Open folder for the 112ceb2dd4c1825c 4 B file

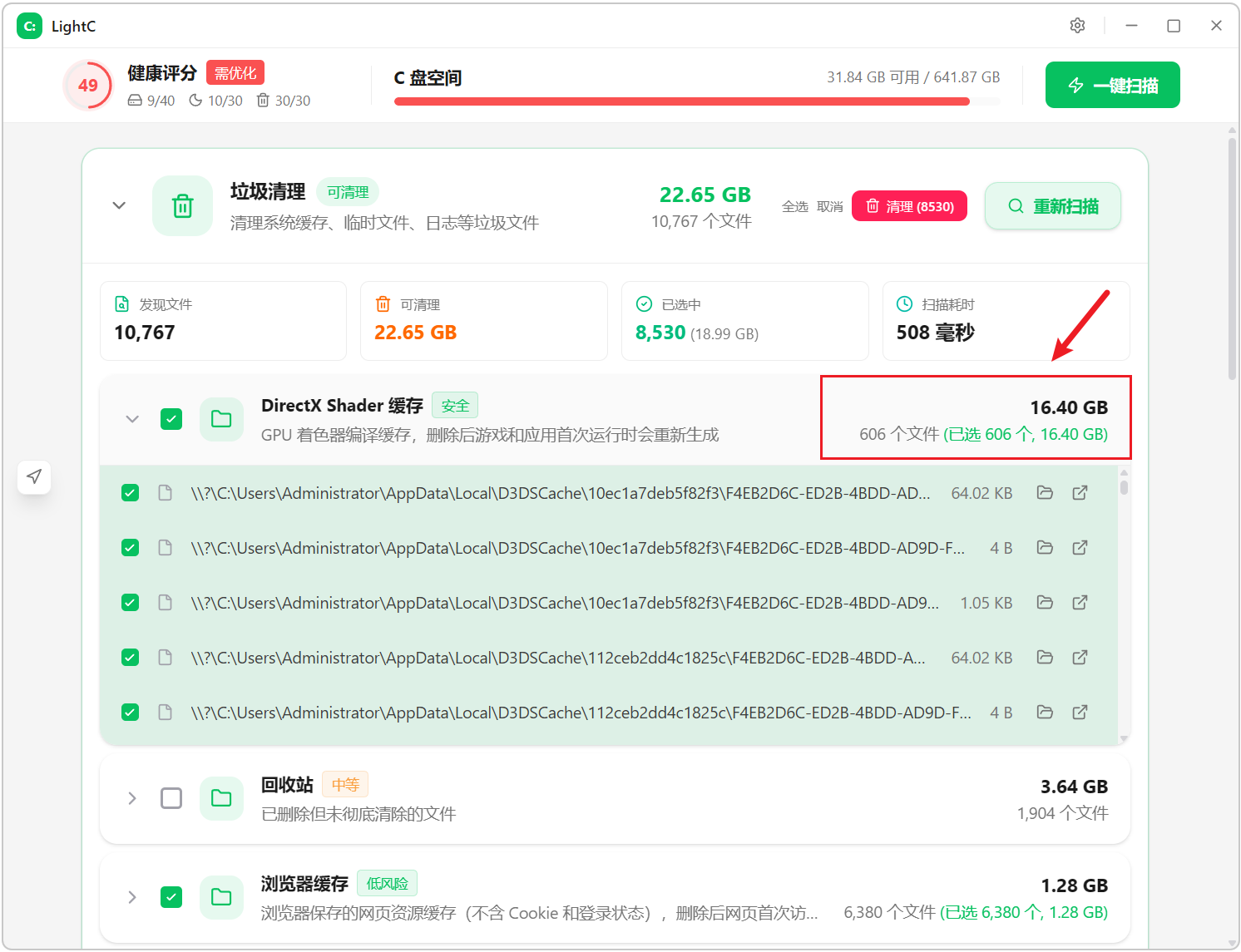(x=1045, y=713)
